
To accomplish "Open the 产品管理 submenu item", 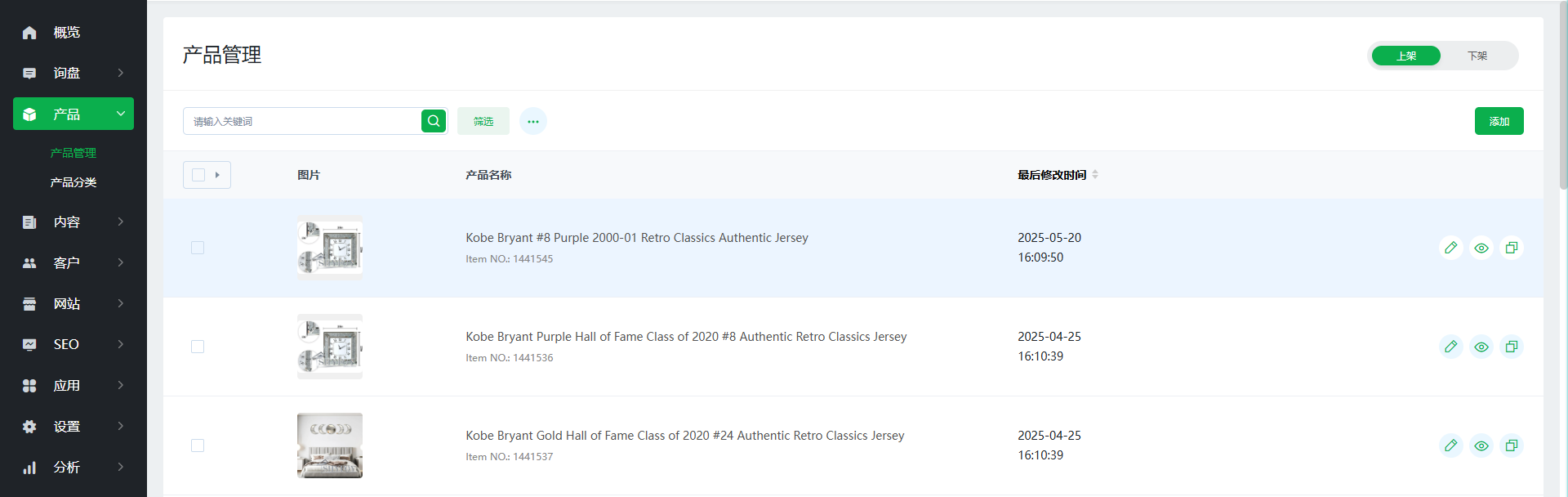I will (73, 153).
